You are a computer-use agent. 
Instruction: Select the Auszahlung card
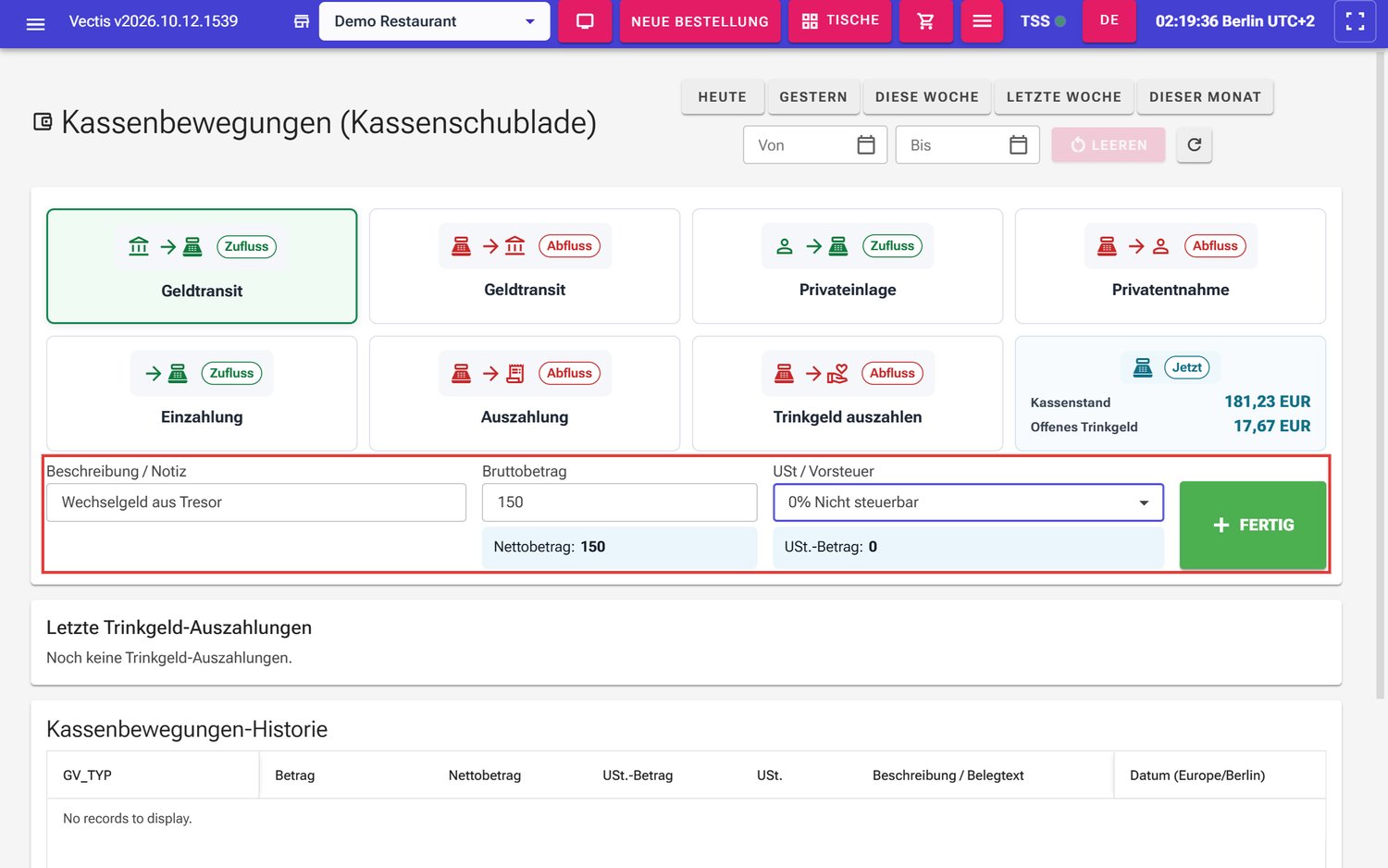click(525, 393)
